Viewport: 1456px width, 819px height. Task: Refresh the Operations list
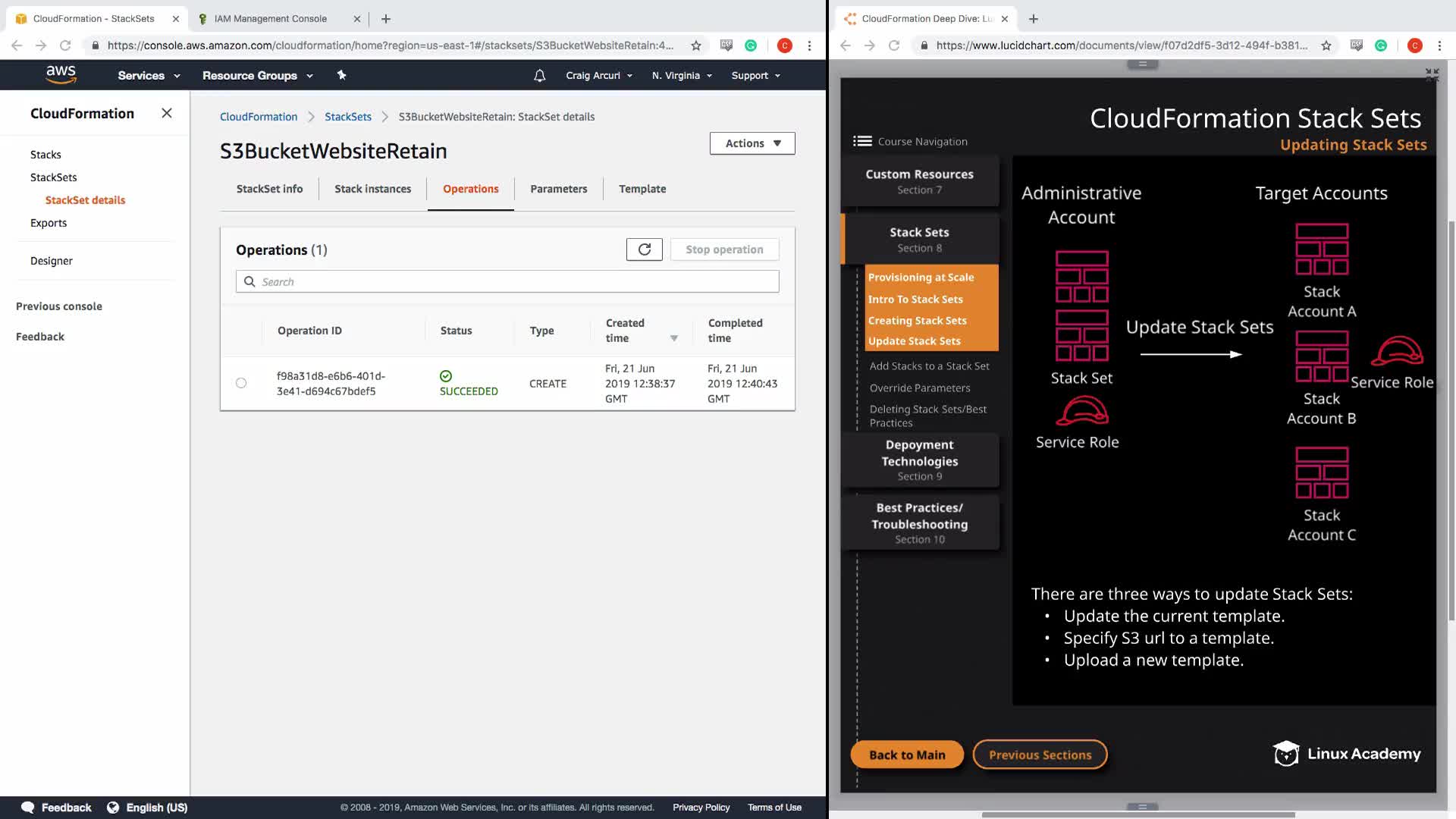tap(644, 249)
